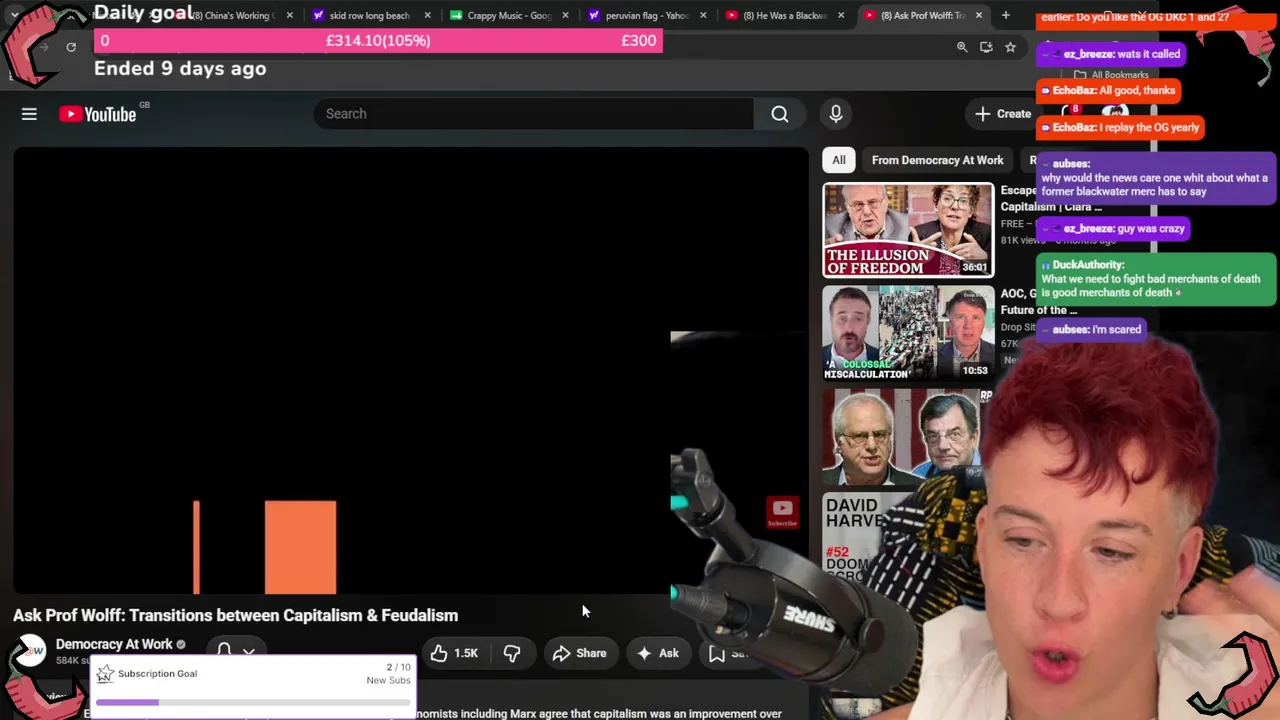Open the A Colossal Miscalculation video thumbnail
This screenshot has width=1280, height=720.
click(x=908, y=333)
